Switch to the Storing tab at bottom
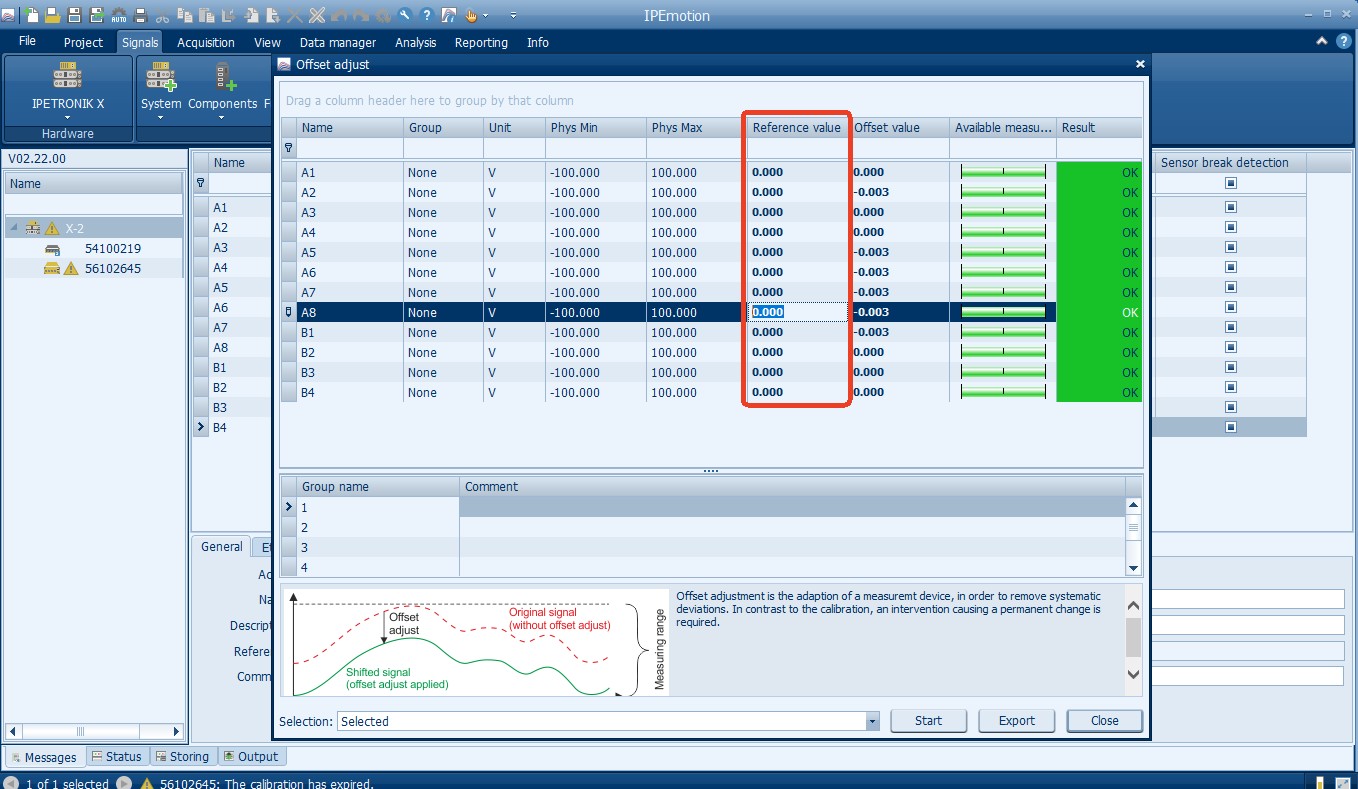1358x789 pixels. pos(182,757)
